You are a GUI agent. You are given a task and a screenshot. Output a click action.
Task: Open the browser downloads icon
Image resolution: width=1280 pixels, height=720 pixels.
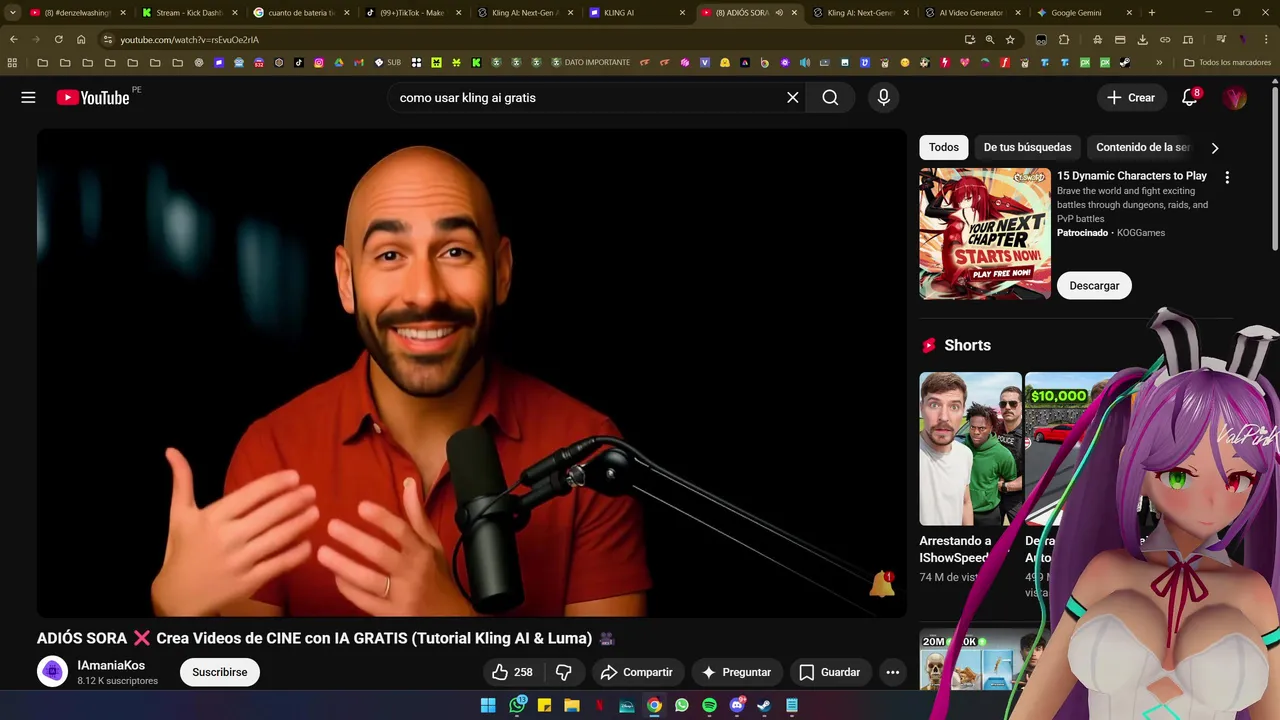click(1142, 39)
